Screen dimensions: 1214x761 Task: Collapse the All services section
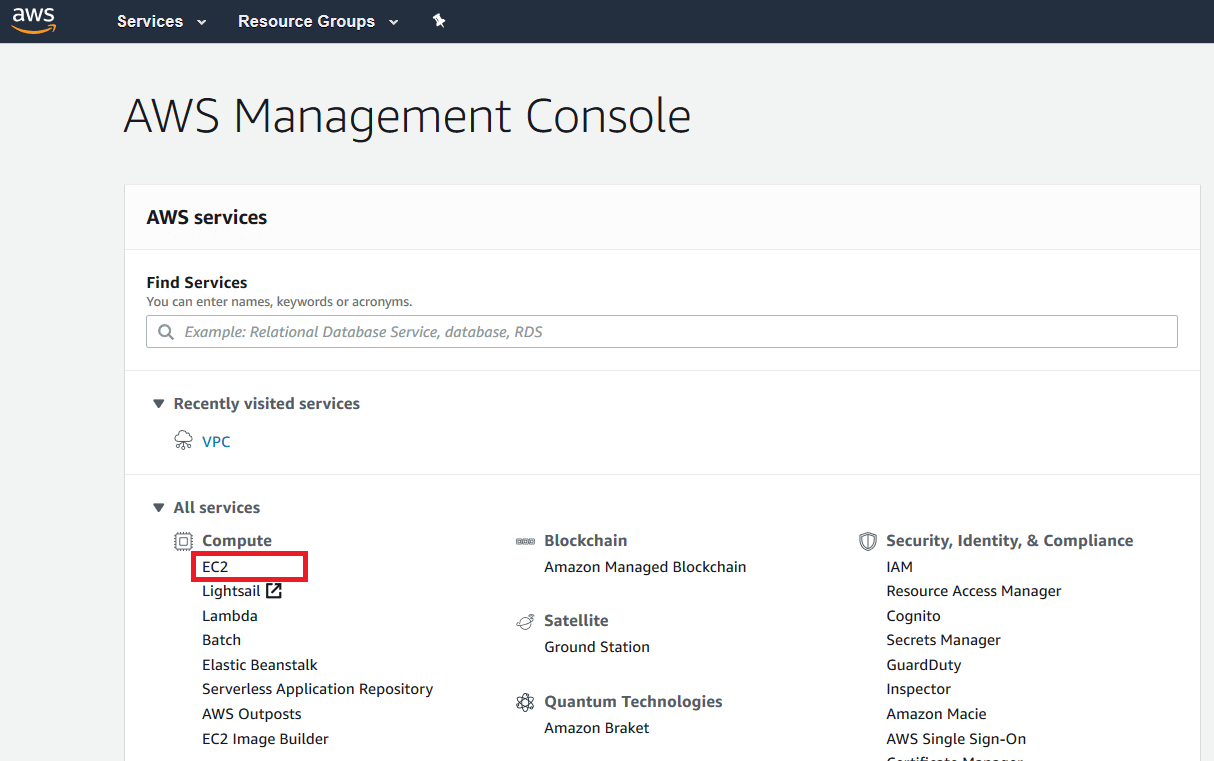(158, 508)
